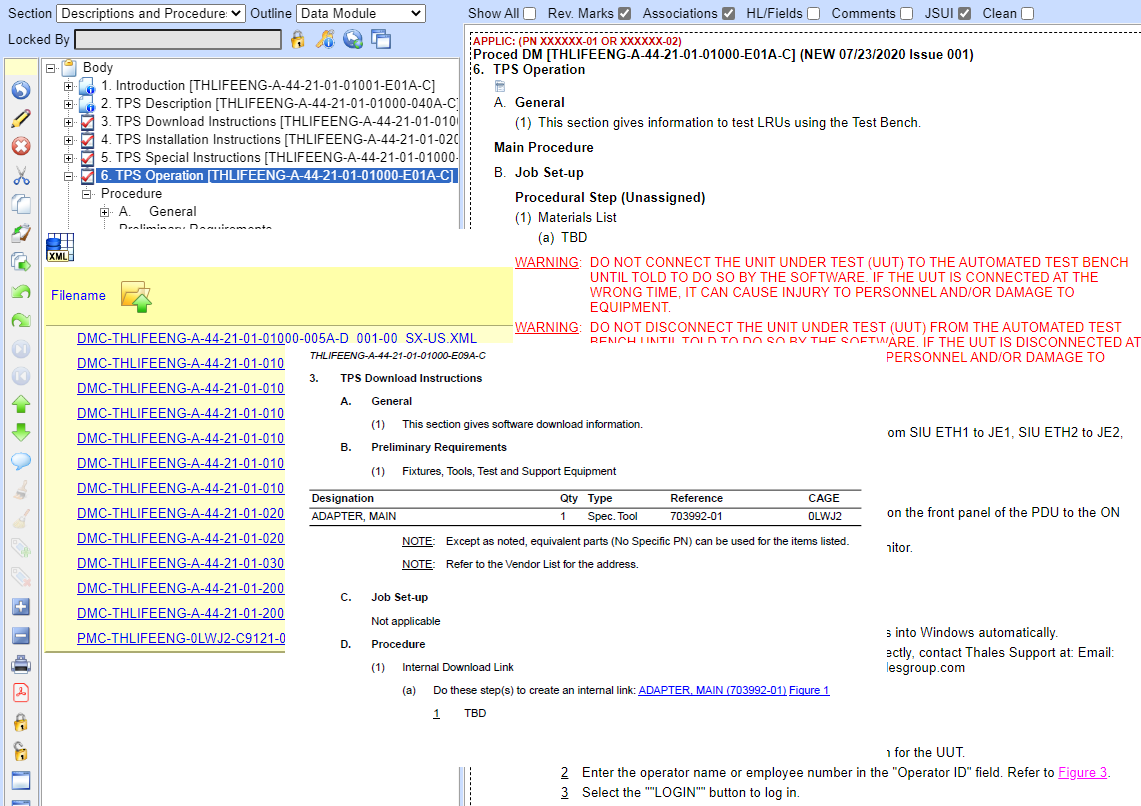Click the blue back arrow sidebar icon
Image resolution: width=1141 pixels, height=806 pixels.
21,90
